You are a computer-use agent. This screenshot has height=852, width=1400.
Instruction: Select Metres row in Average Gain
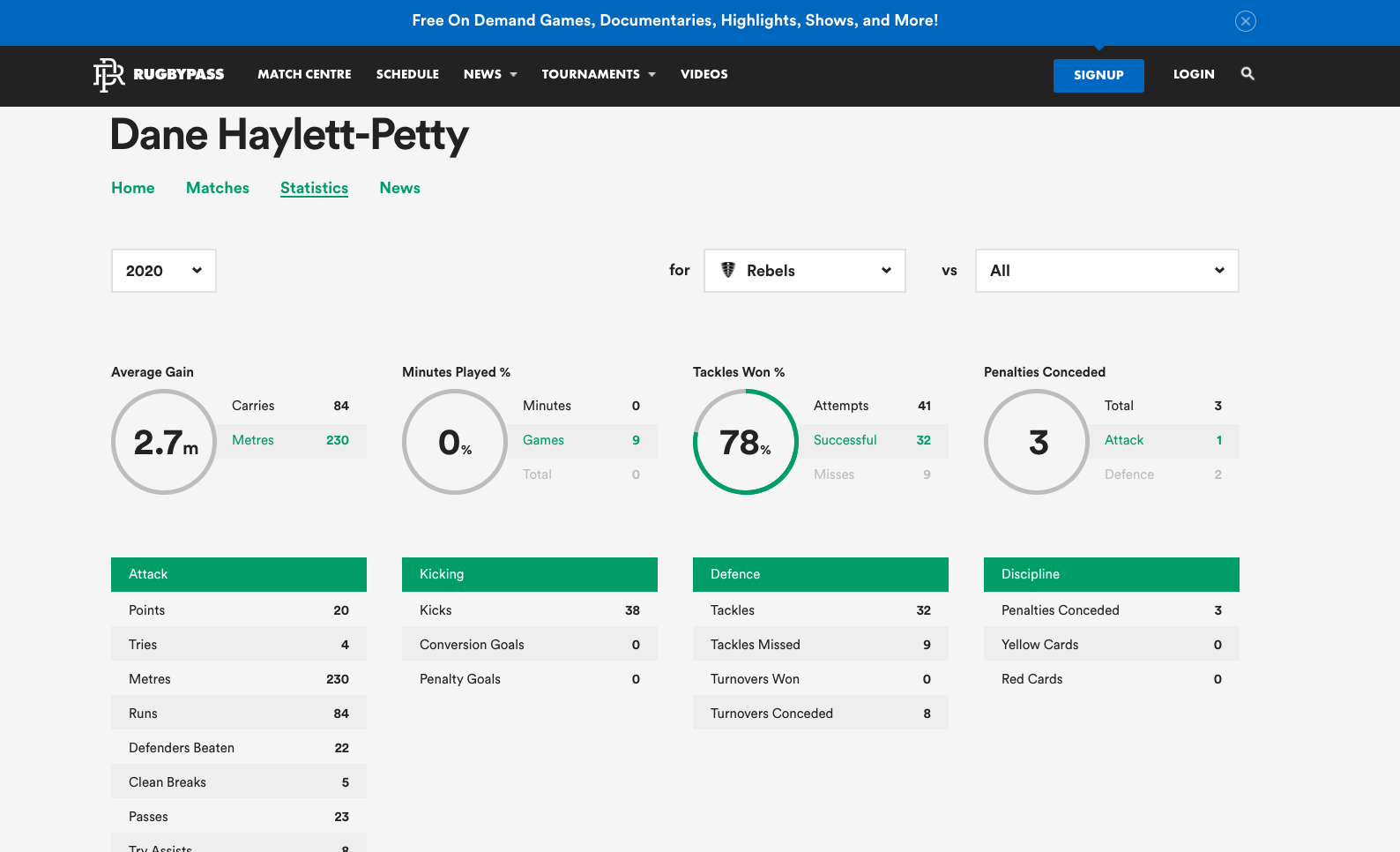(292, 440)
